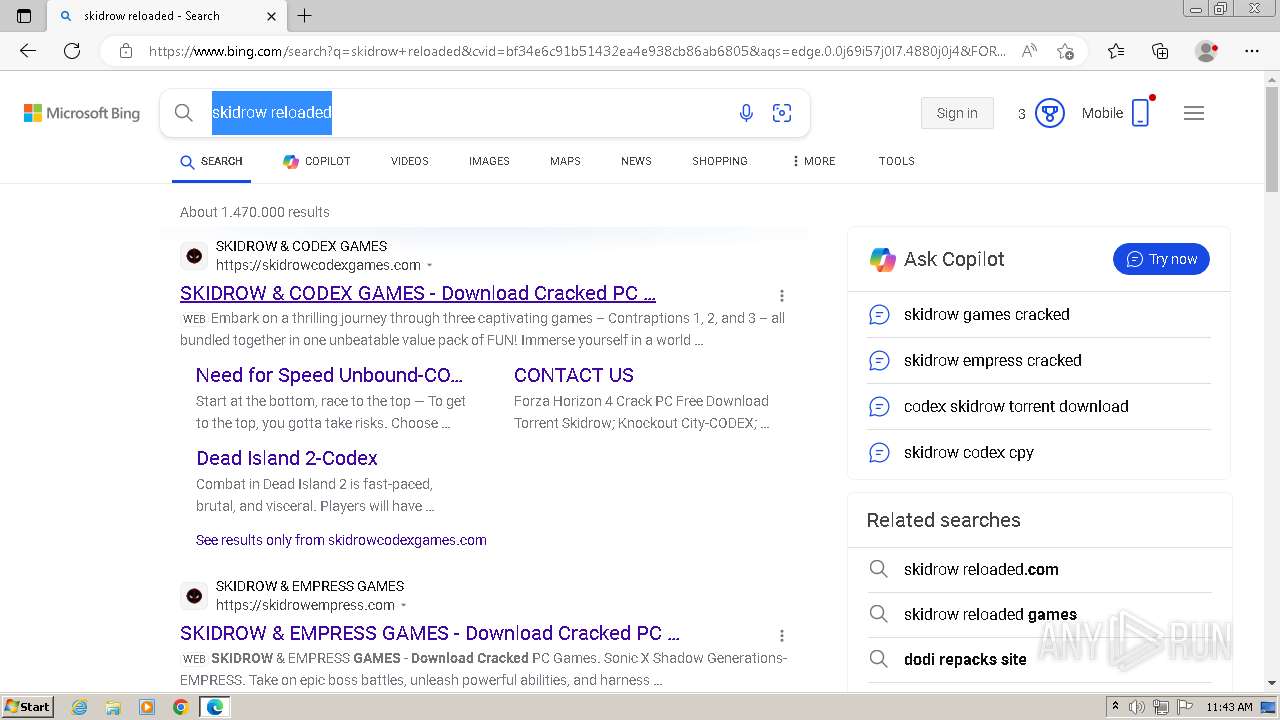
Task: Open the Collections icon
Action: tap(1160, 51)
